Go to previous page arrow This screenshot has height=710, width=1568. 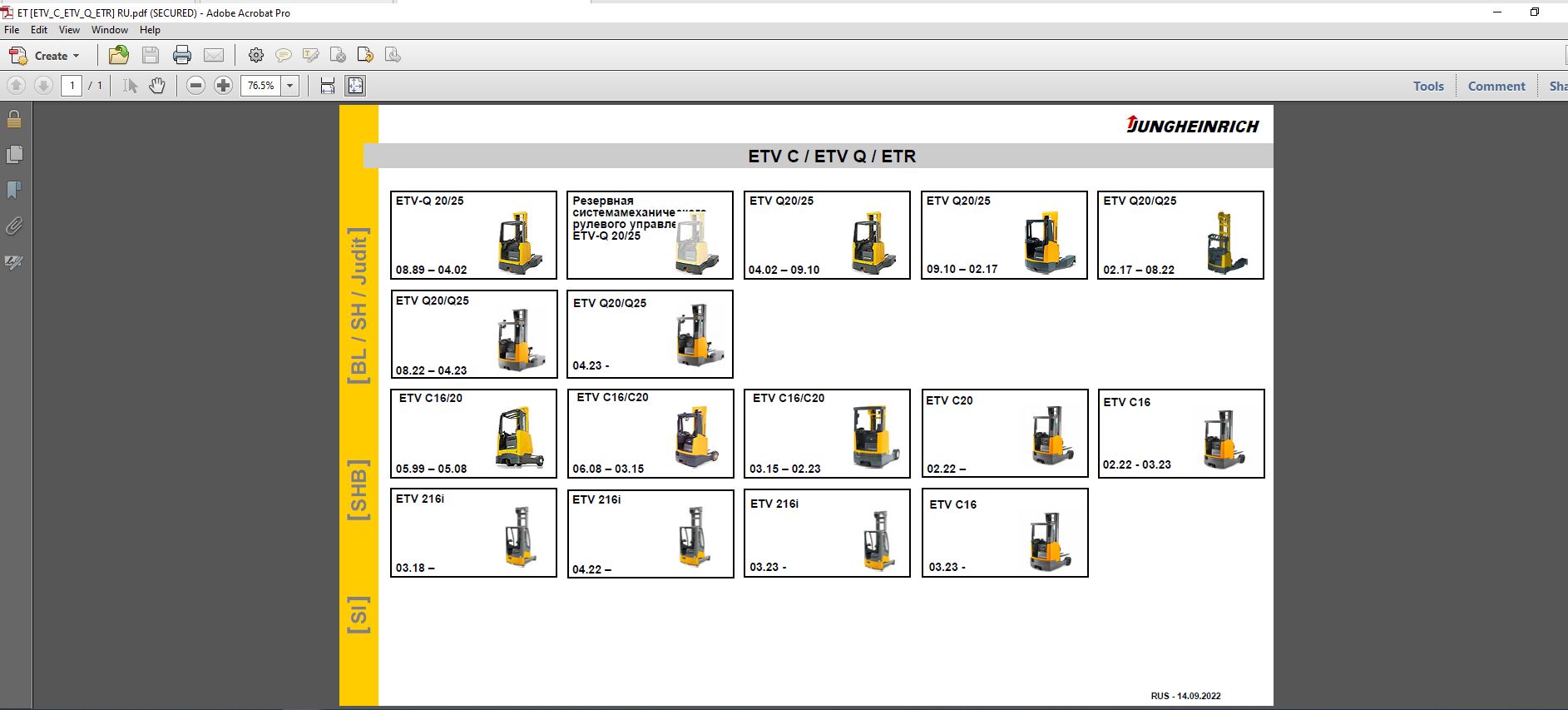tap(16, 86)
